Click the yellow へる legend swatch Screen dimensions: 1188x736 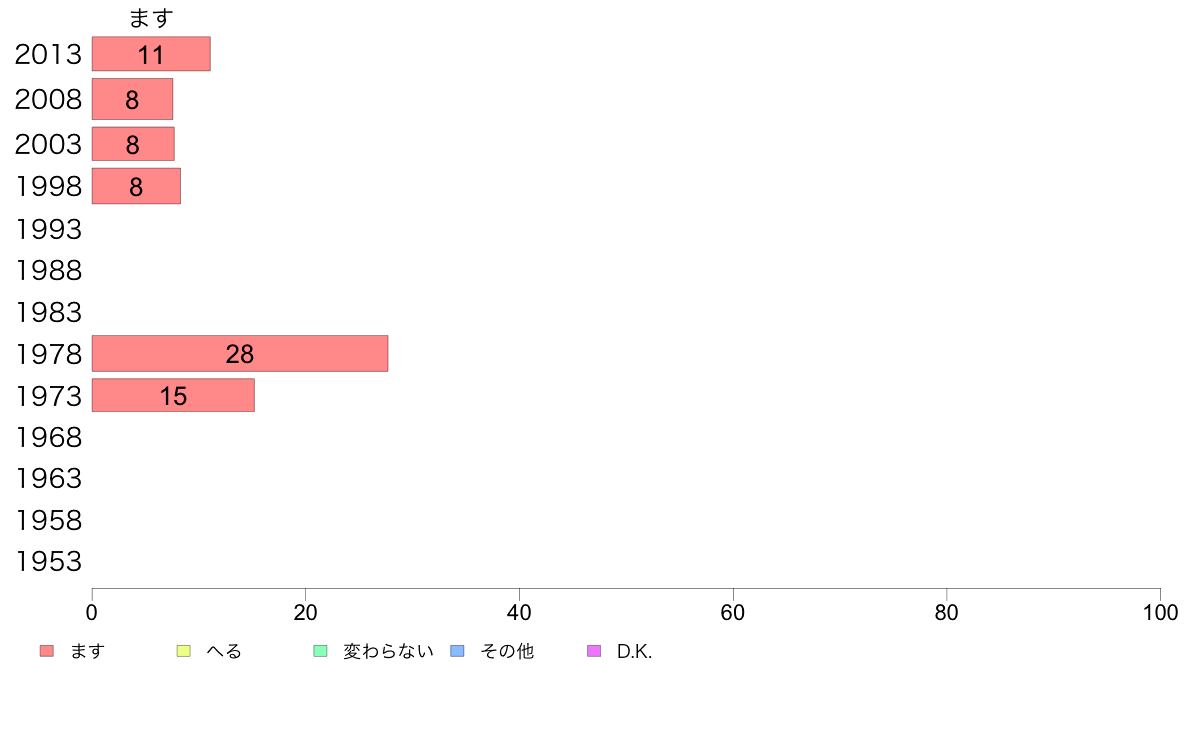183,651
